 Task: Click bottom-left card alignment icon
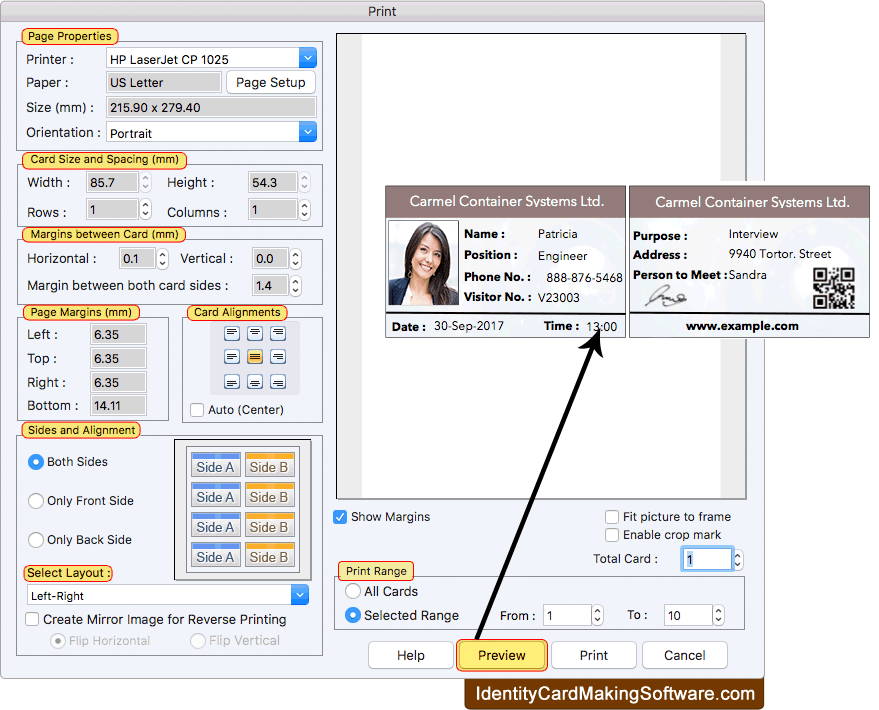(x=232, y=381)
